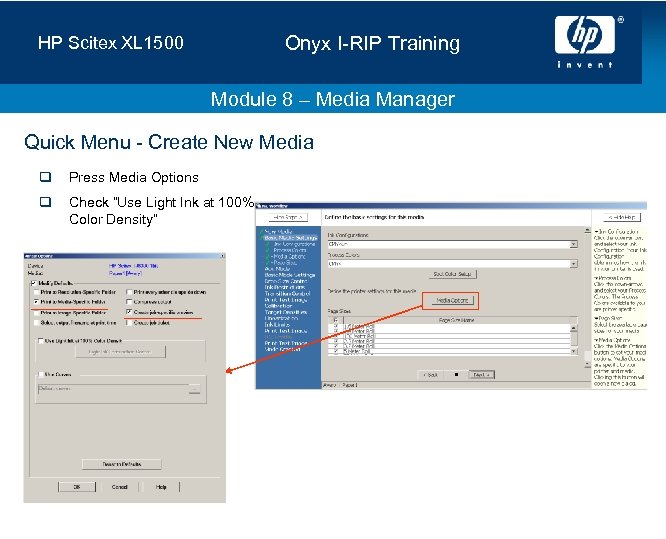Click the wizard window title bar icon
Screen dimensions: 666x539
pos(259,206)
